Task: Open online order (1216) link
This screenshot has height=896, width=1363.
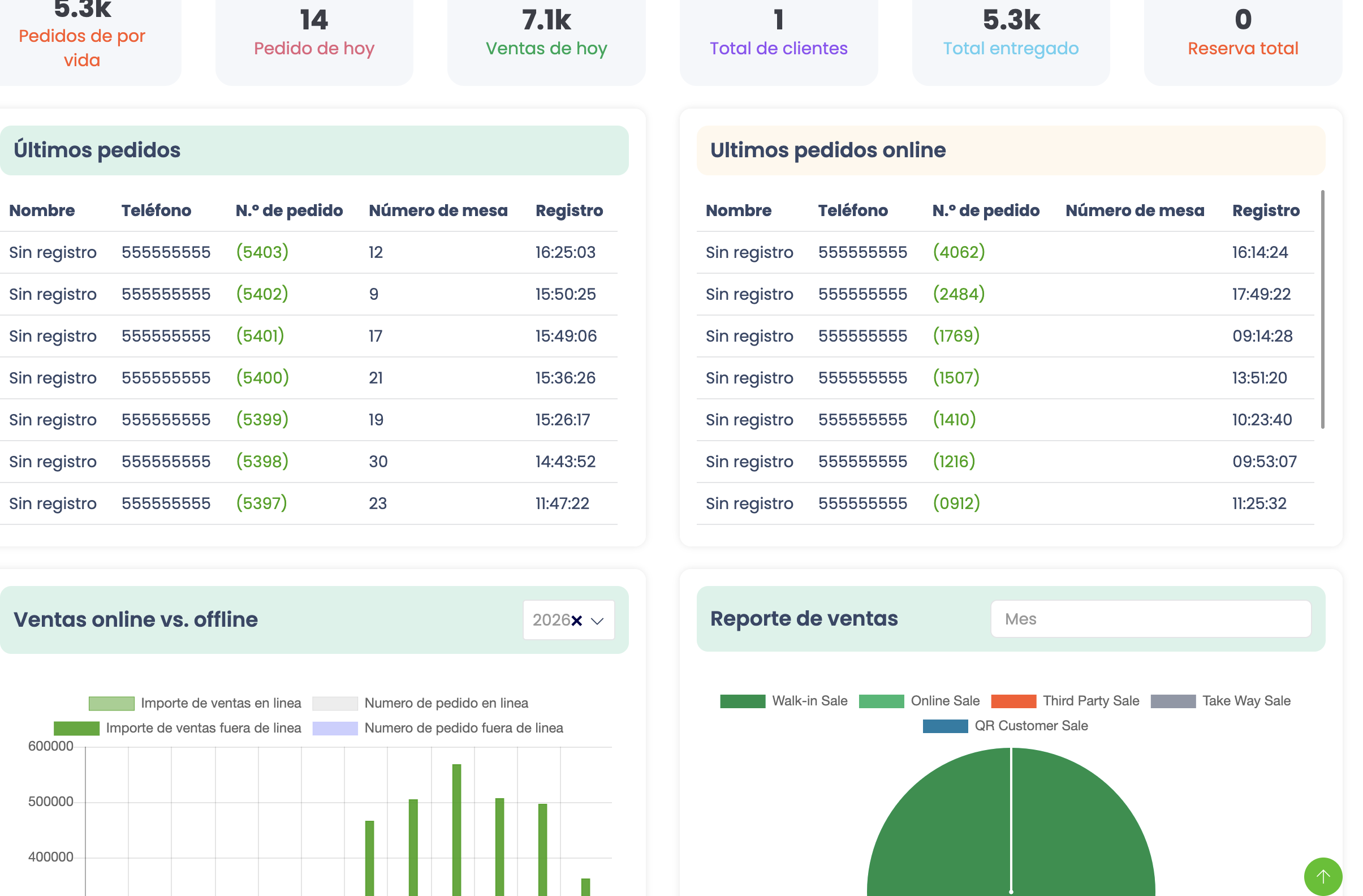Action: click(x=954, y=461)
